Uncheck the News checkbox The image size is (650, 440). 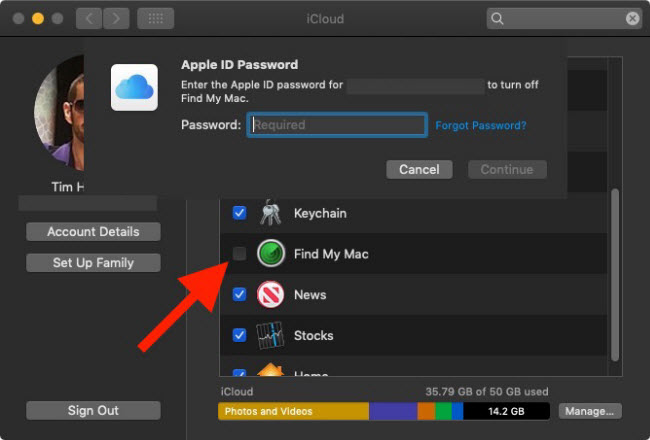(x=239, y=295)
